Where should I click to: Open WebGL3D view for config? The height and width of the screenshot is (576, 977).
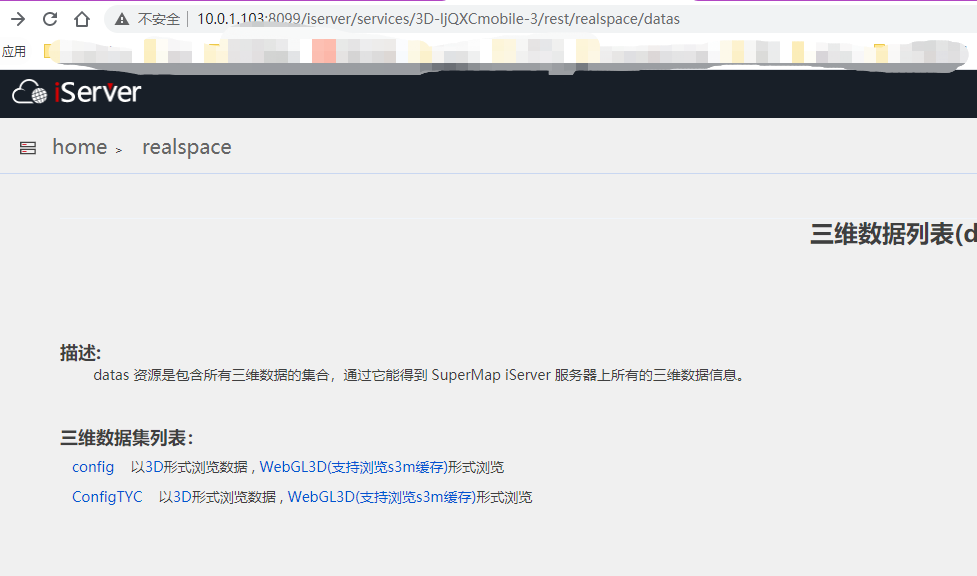tap(354, 467)
